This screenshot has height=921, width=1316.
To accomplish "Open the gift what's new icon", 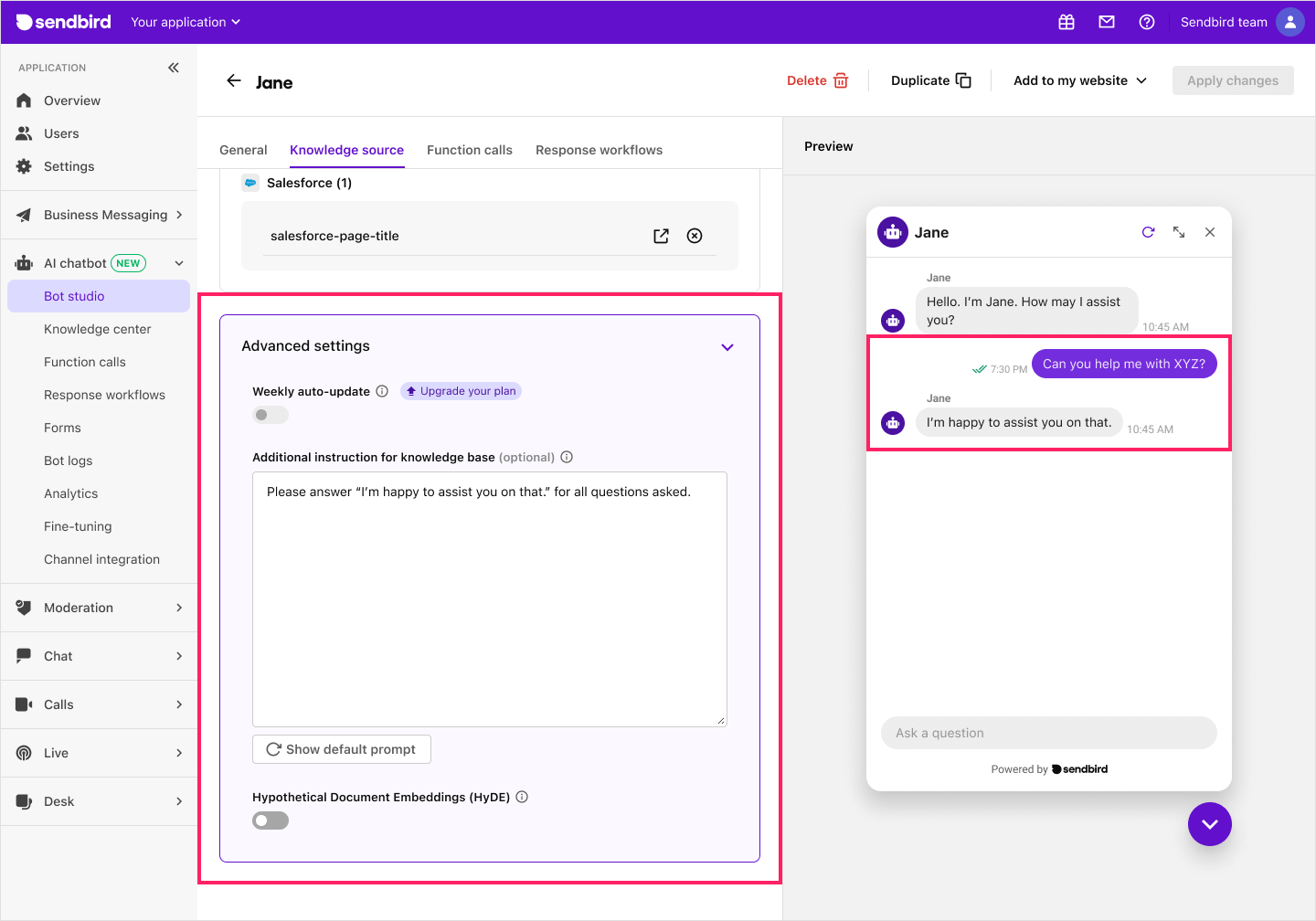I will point(1067,22).
